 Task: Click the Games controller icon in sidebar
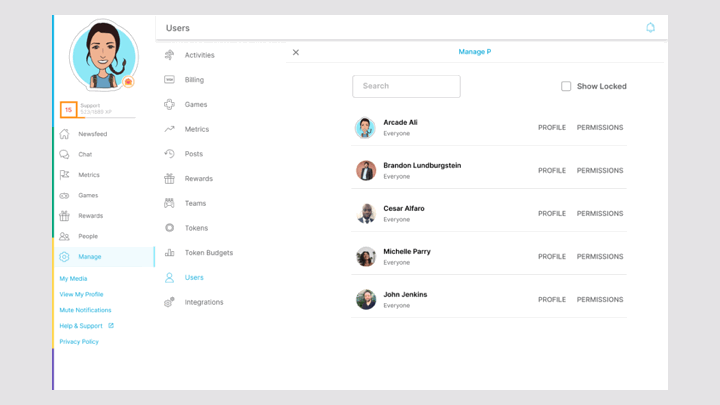(64, 196)
